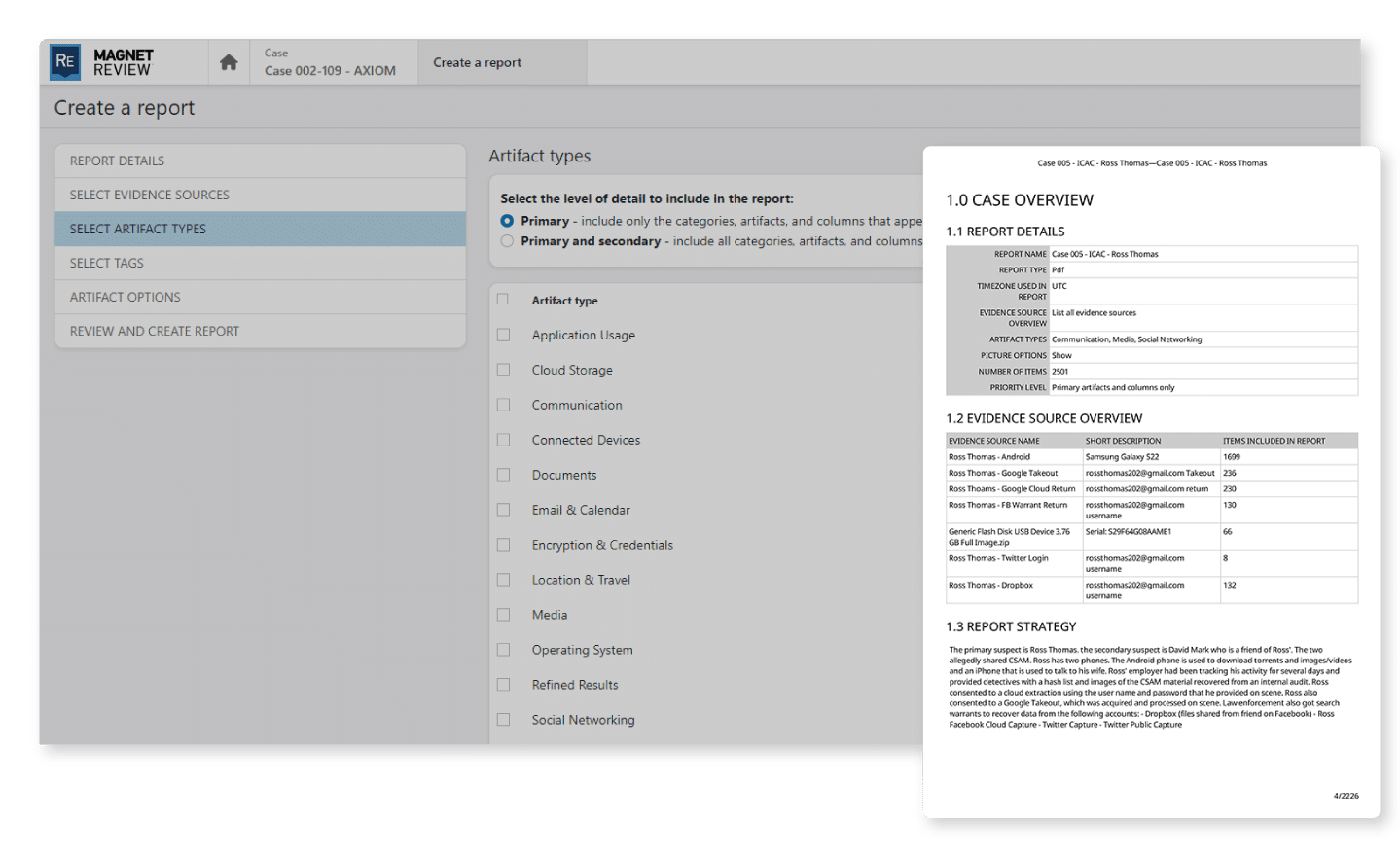The width and height of the screenshot is (1400, 857).
Task: Select the Primary detail level radio button
Action: click(x=506, y=221)
